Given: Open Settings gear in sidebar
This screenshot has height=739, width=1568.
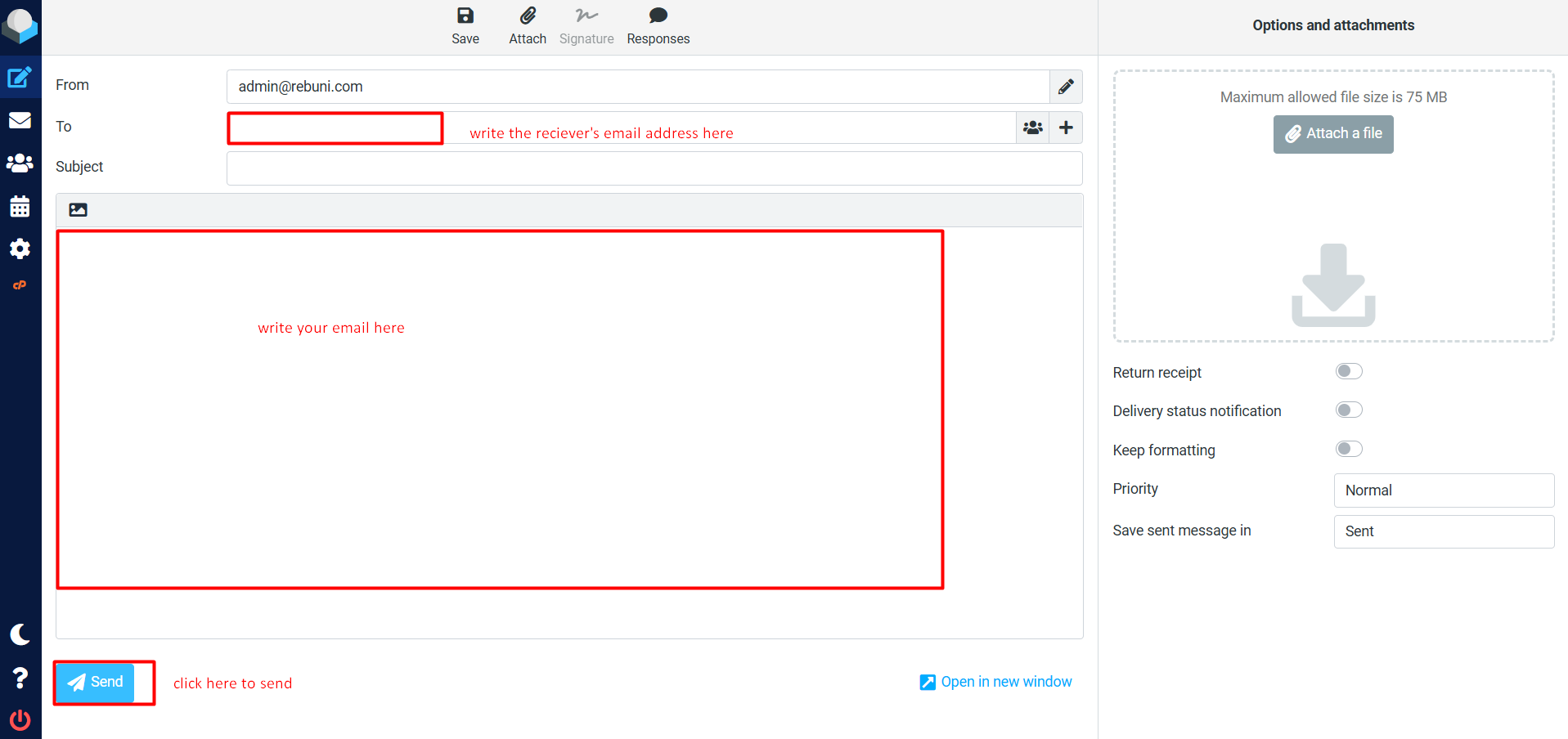Looking at the screenshot, I should (x=20, y=249).
